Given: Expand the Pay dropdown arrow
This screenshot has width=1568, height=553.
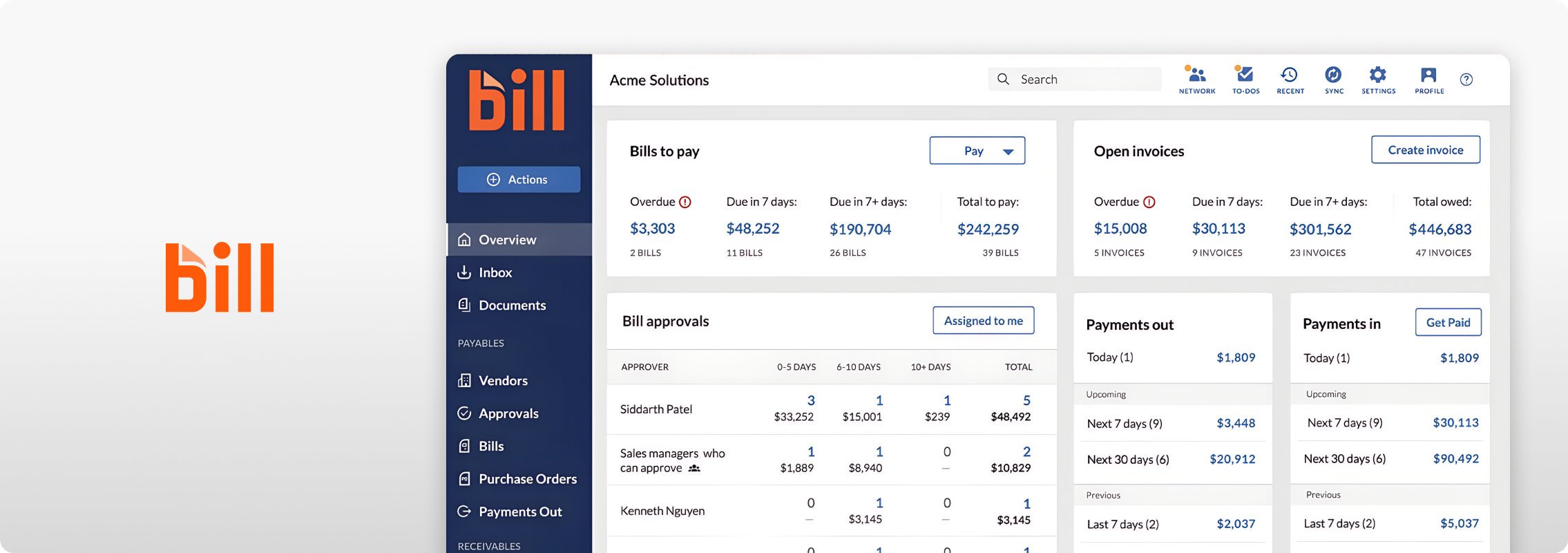Looking at the screenshot, I should pos(1008,151).
